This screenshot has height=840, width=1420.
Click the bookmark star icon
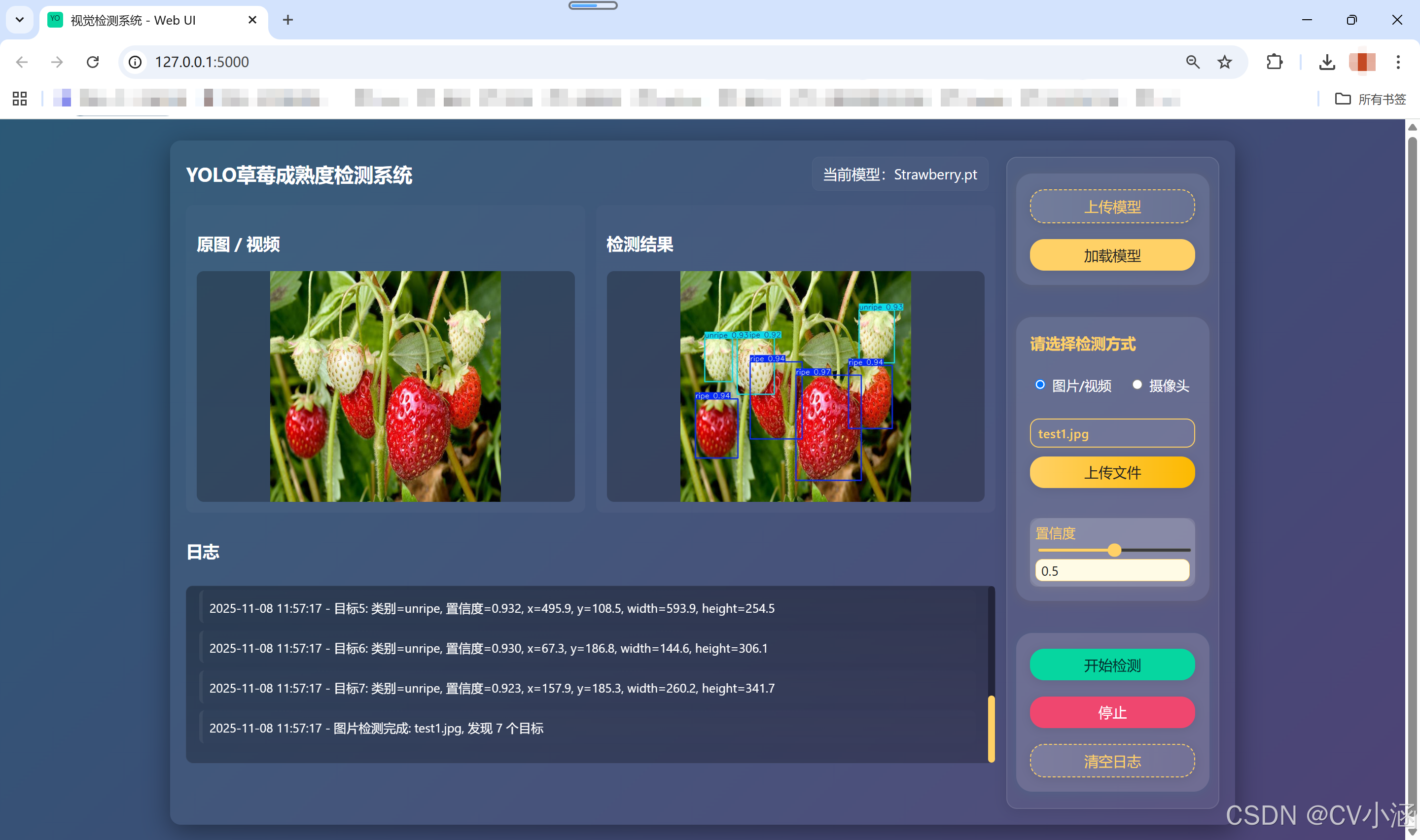click(1224, 62)
